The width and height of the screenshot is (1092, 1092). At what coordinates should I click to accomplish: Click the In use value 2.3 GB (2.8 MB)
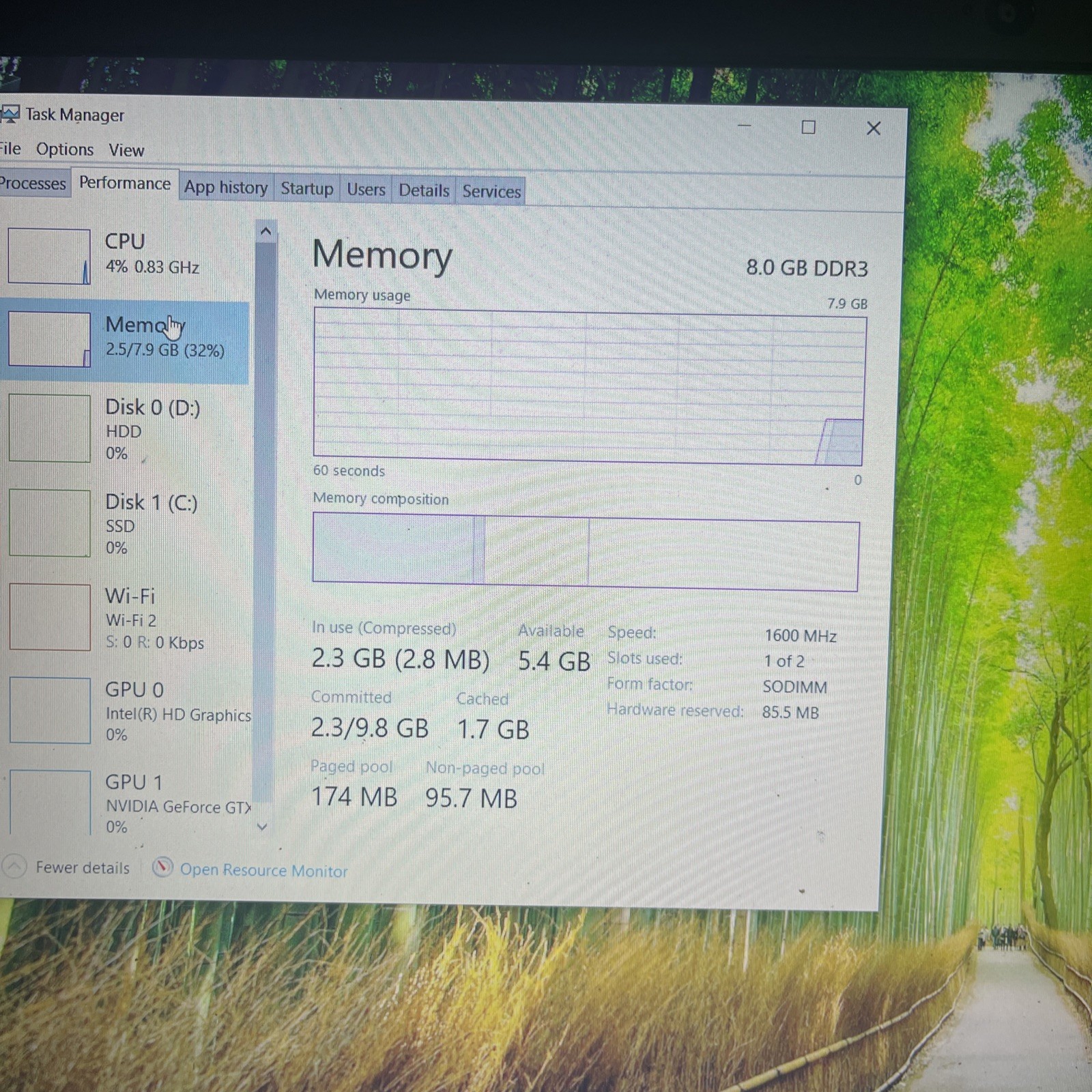[401, 659]
